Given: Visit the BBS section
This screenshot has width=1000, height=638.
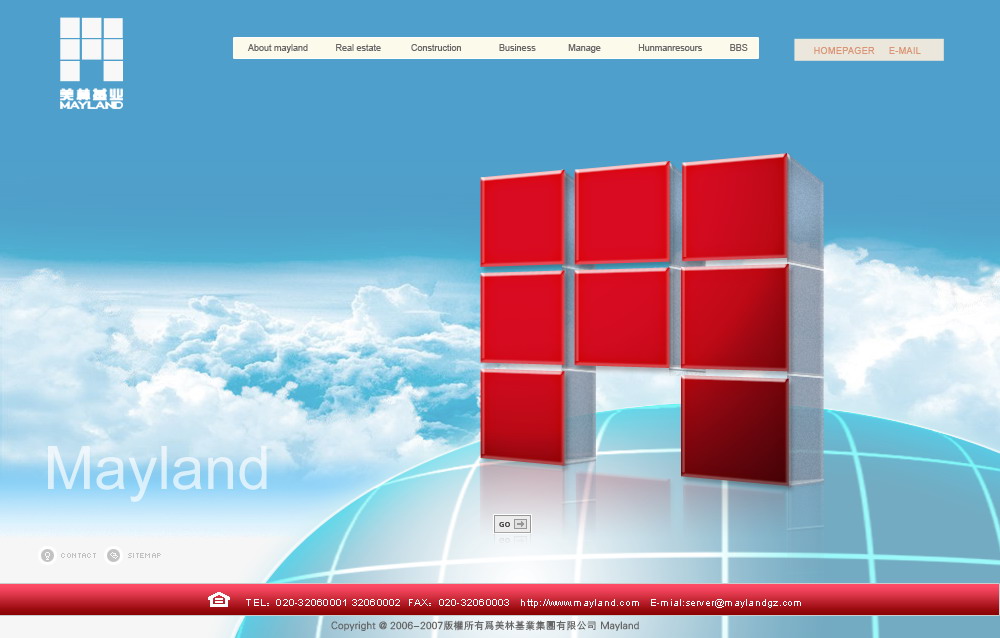Looking at the screenshot, I should [x=738, y=48].
